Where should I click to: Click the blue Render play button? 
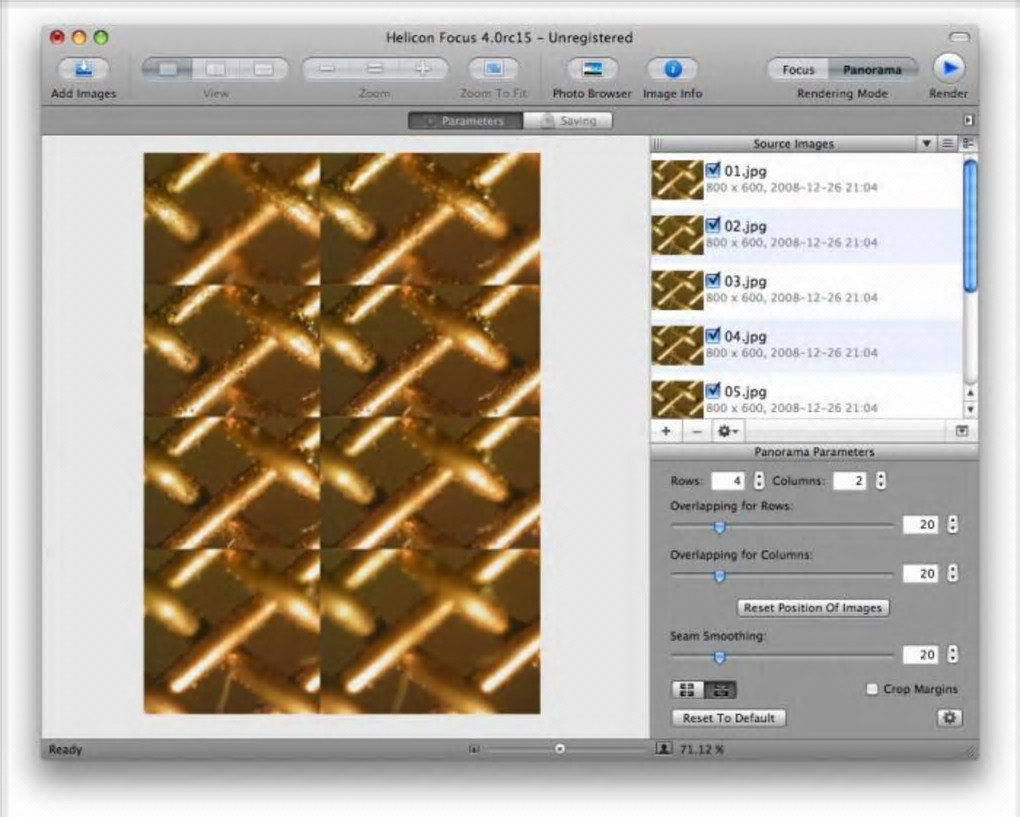tap(948, 69)
